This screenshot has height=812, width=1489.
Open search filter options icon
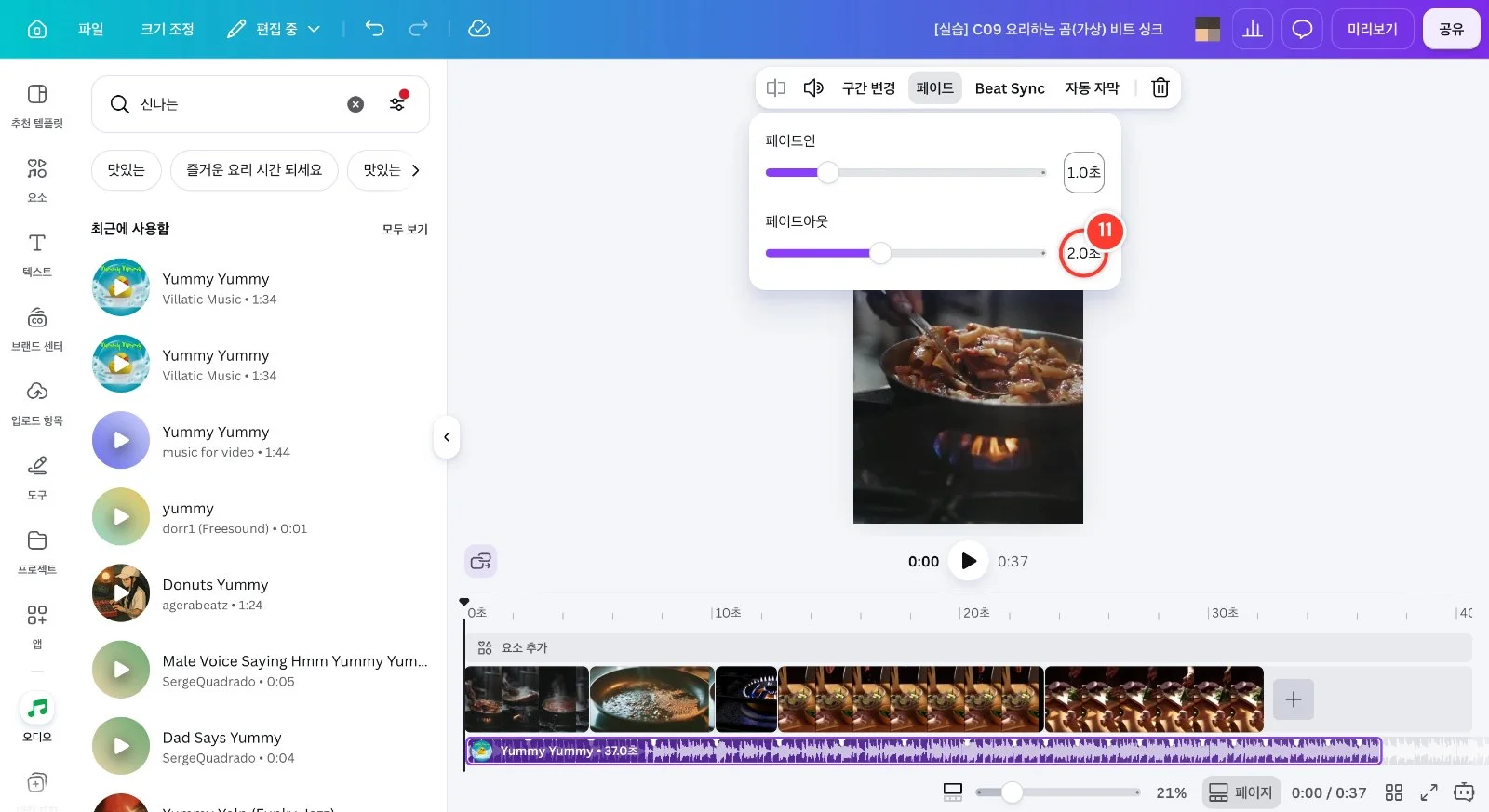point(398,102)
